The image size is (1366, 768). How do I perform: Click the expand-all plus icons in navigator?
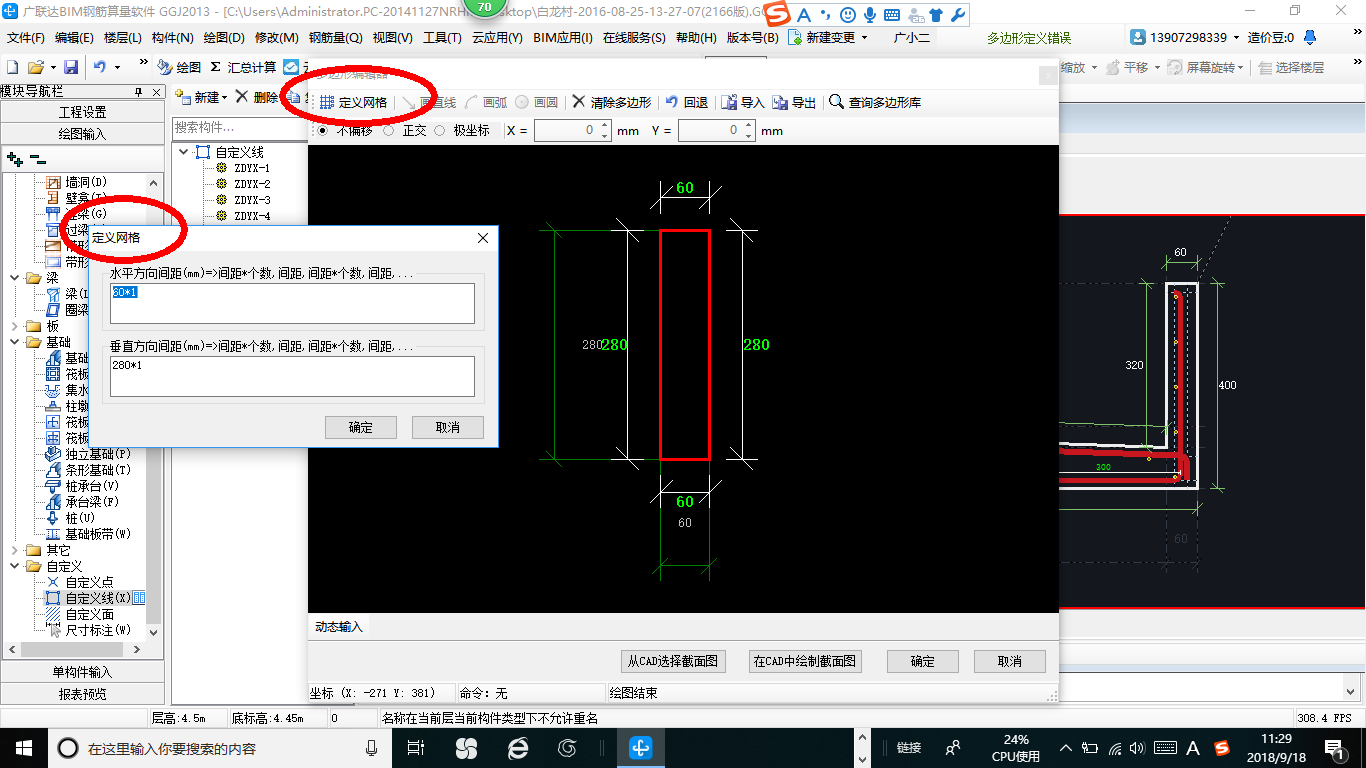coord(14,159)
